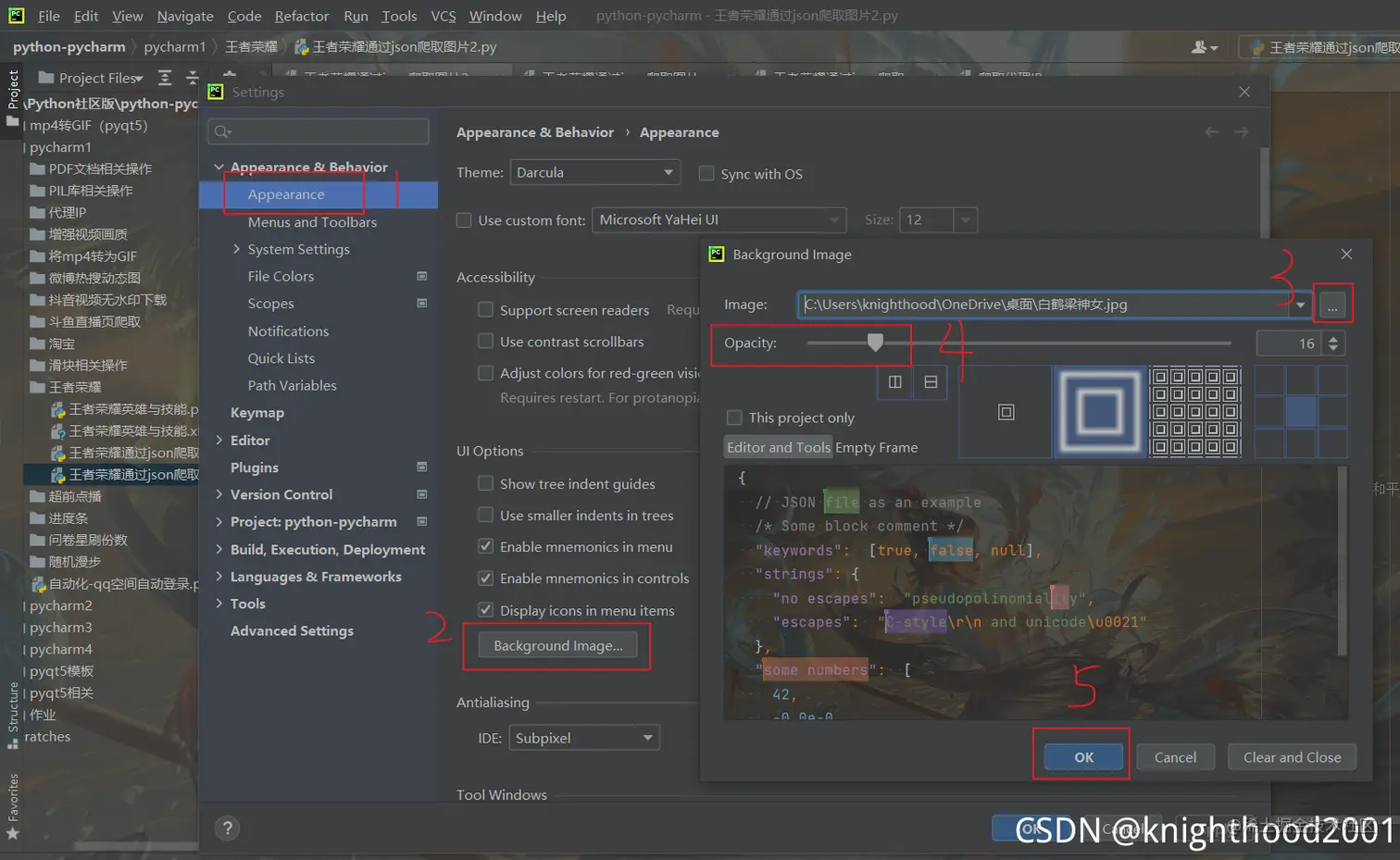
Task: Click the browse '...' button for image path
Action: 1332,305
